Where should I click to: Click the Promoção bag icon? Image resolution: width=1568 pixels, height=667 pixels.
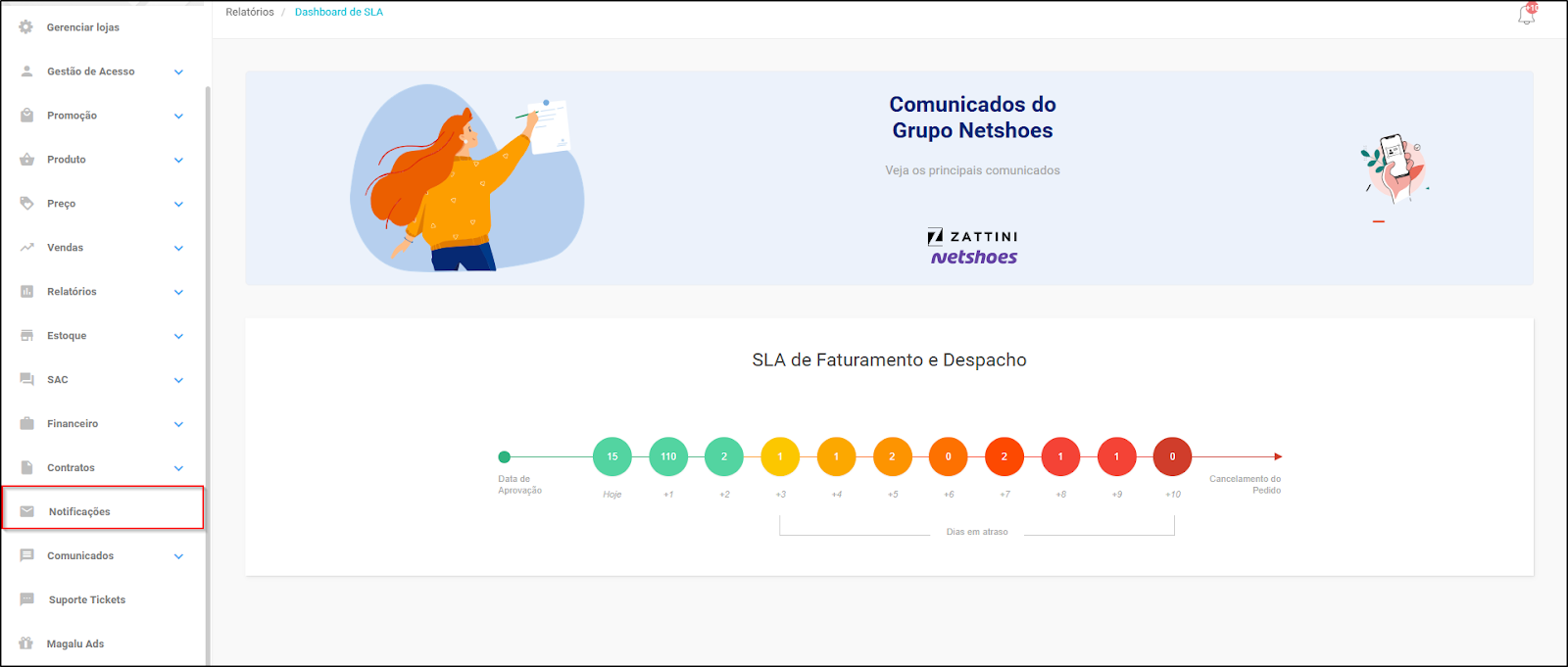(x=26, y=116)
